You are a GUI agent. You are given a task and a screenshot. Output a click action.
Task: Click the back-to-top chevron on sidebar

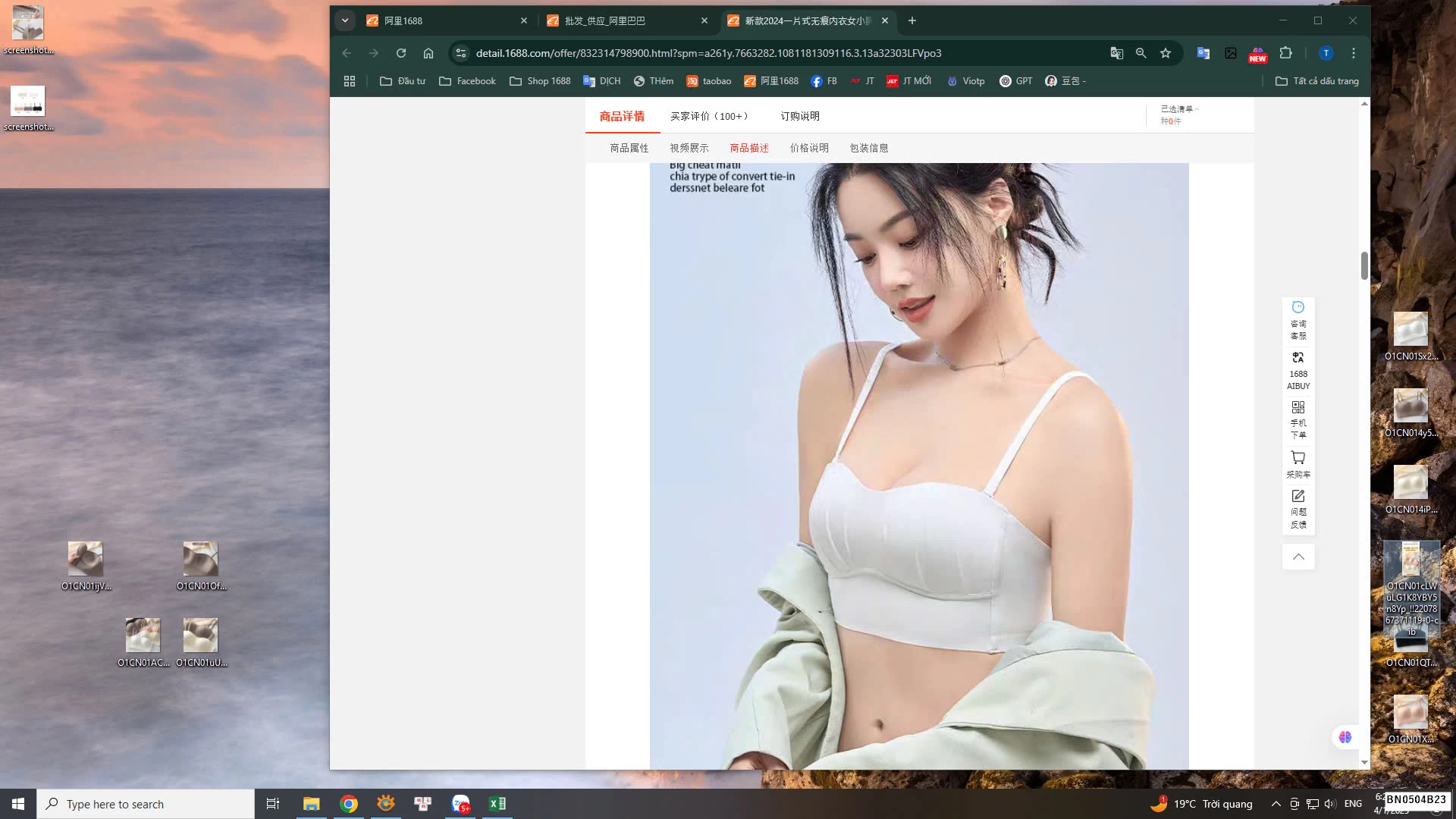click(1298, 557)
